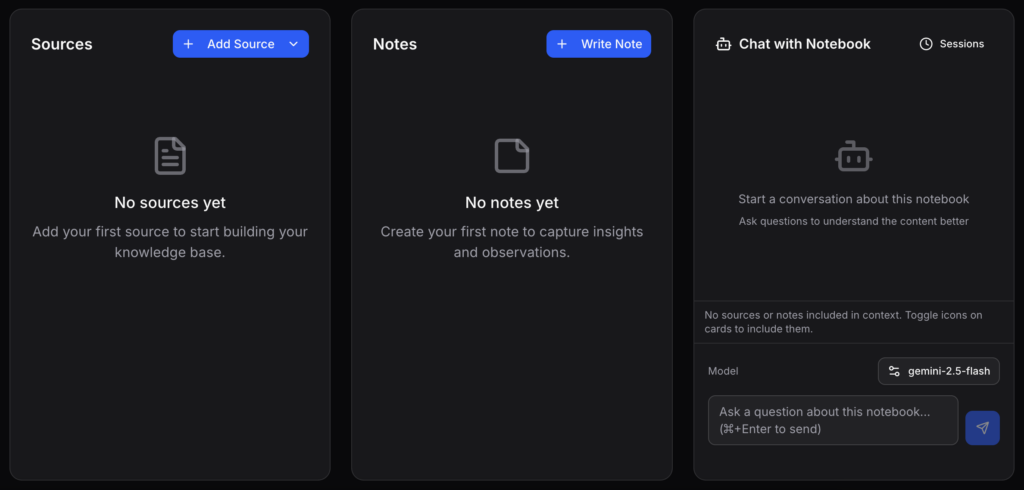The width and height of the screenshot is (1024, 490).
Task: Open the Sessions list
Action: 952,44
